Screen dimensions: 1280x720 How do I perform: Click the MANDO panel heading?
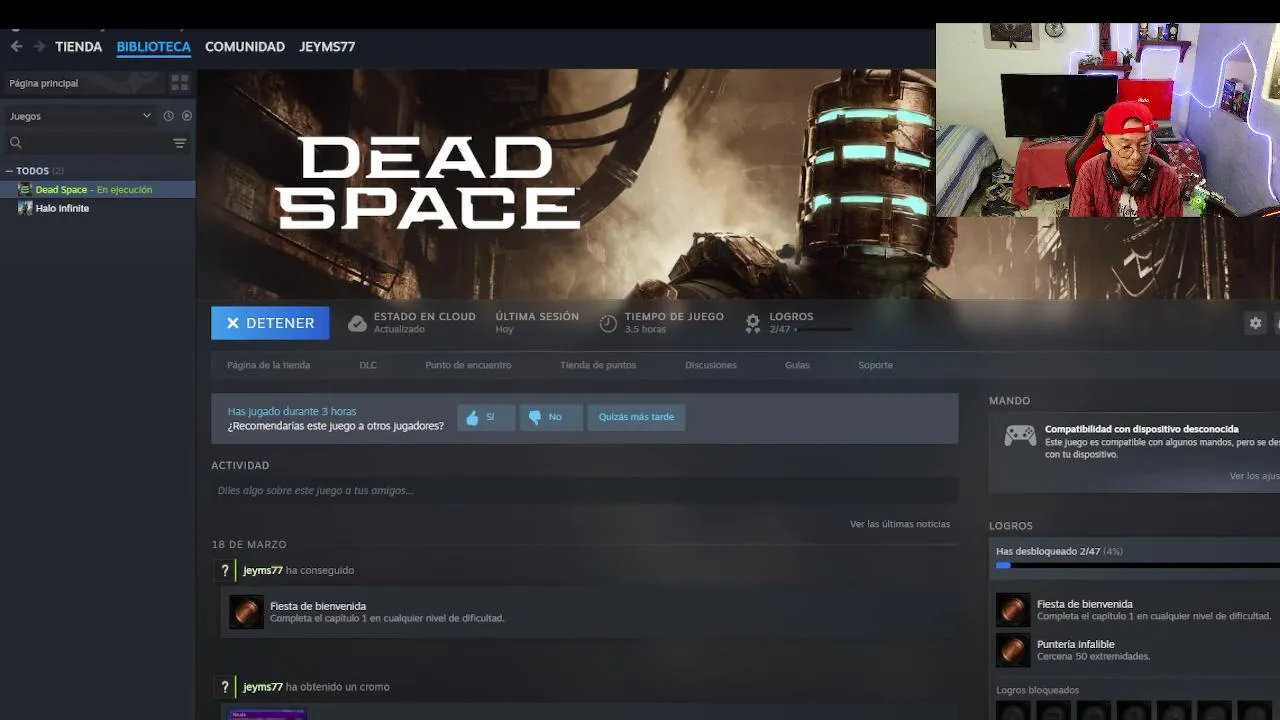1009,401
